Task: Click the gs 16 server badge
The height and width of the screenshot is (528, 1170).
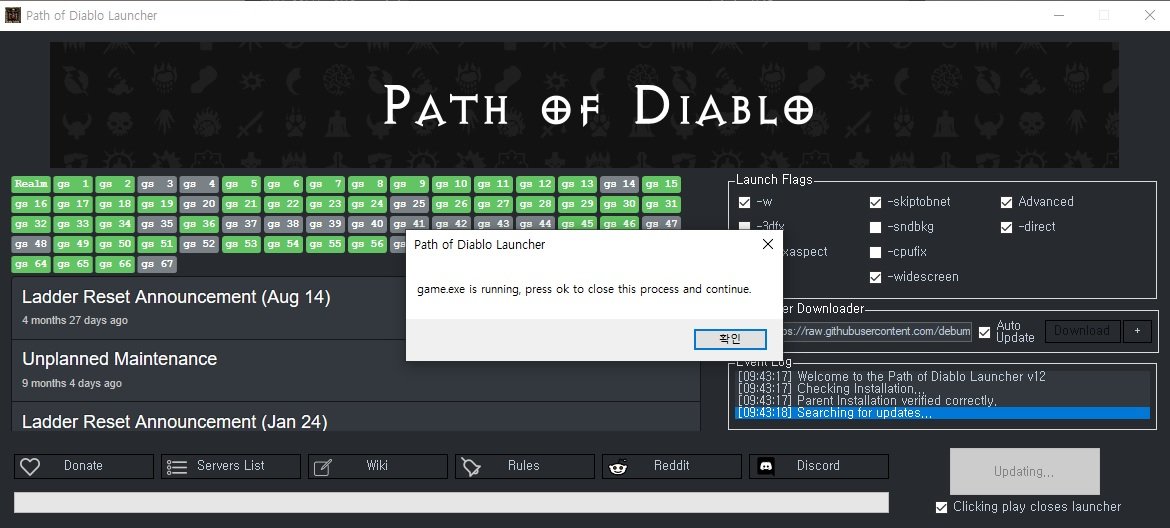Action: (31, 204)
